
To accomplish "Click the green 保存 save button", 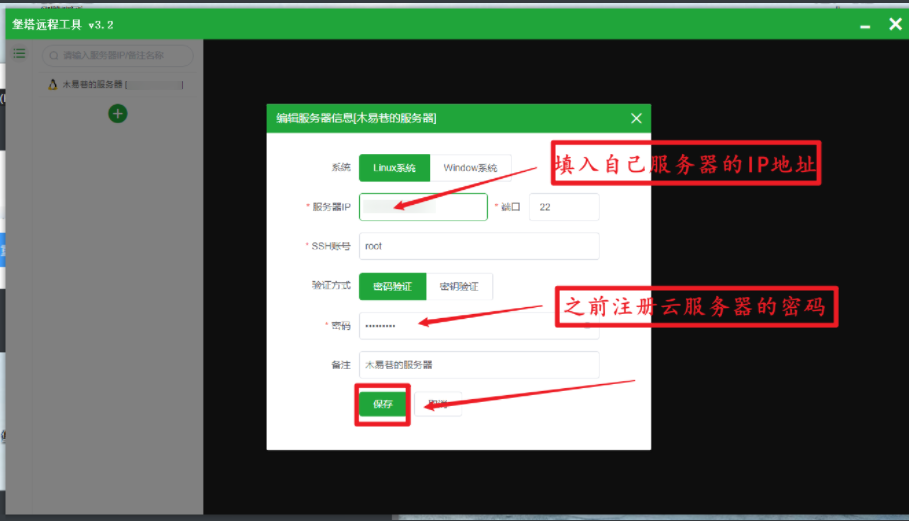I will click(x=383, y=404).
